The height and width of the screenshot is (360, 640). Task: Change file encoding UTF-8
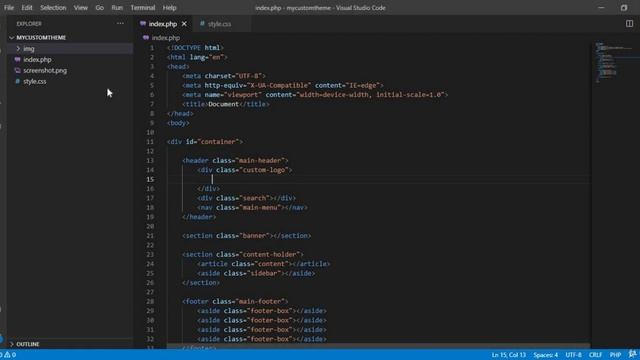coord(573,355)
